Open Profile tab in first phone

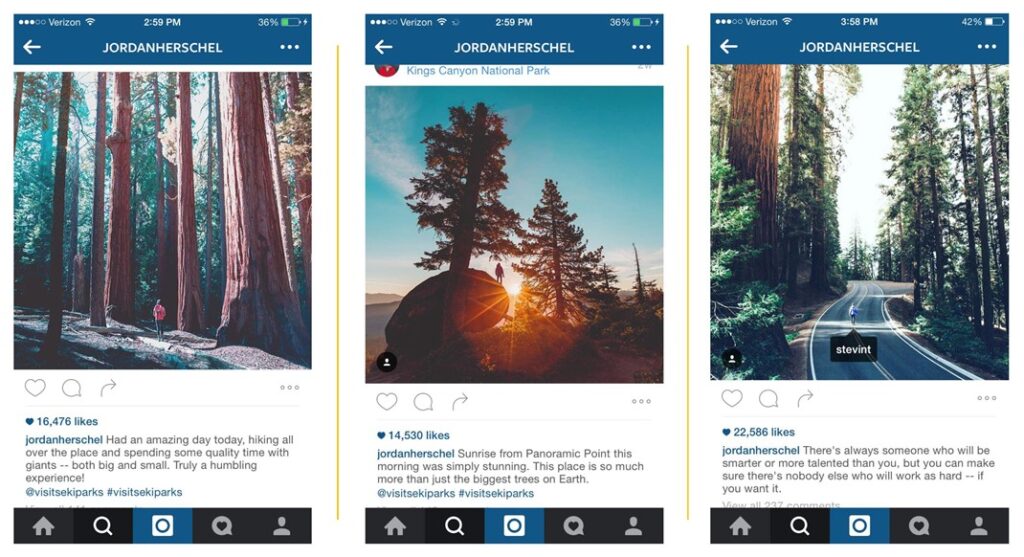tap(281, 526)
